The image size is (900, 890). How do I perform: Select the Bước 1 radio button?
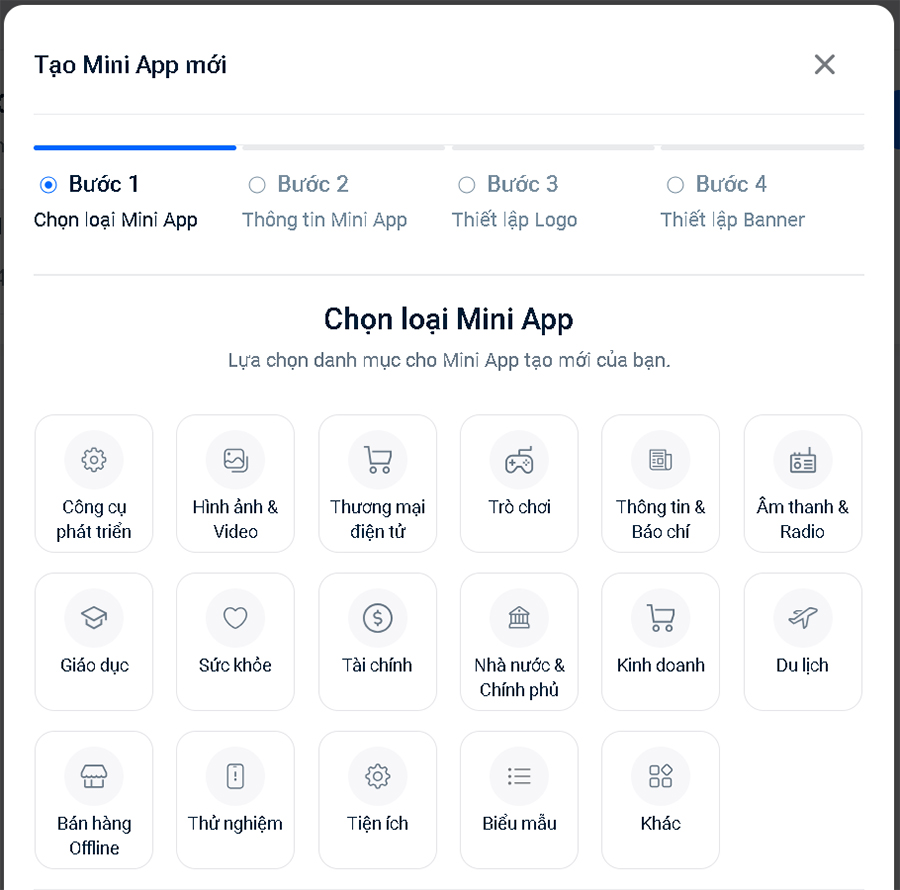click(x=48, y=185)
